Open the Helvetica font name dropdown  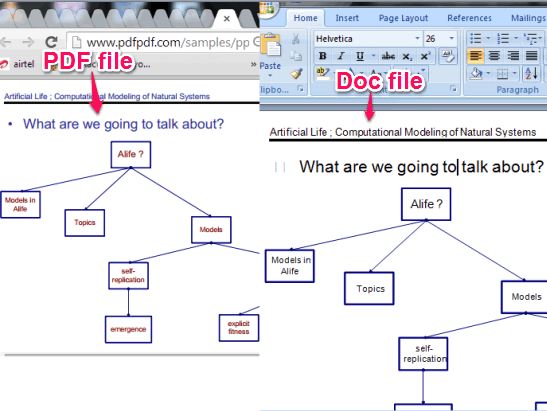417,38
